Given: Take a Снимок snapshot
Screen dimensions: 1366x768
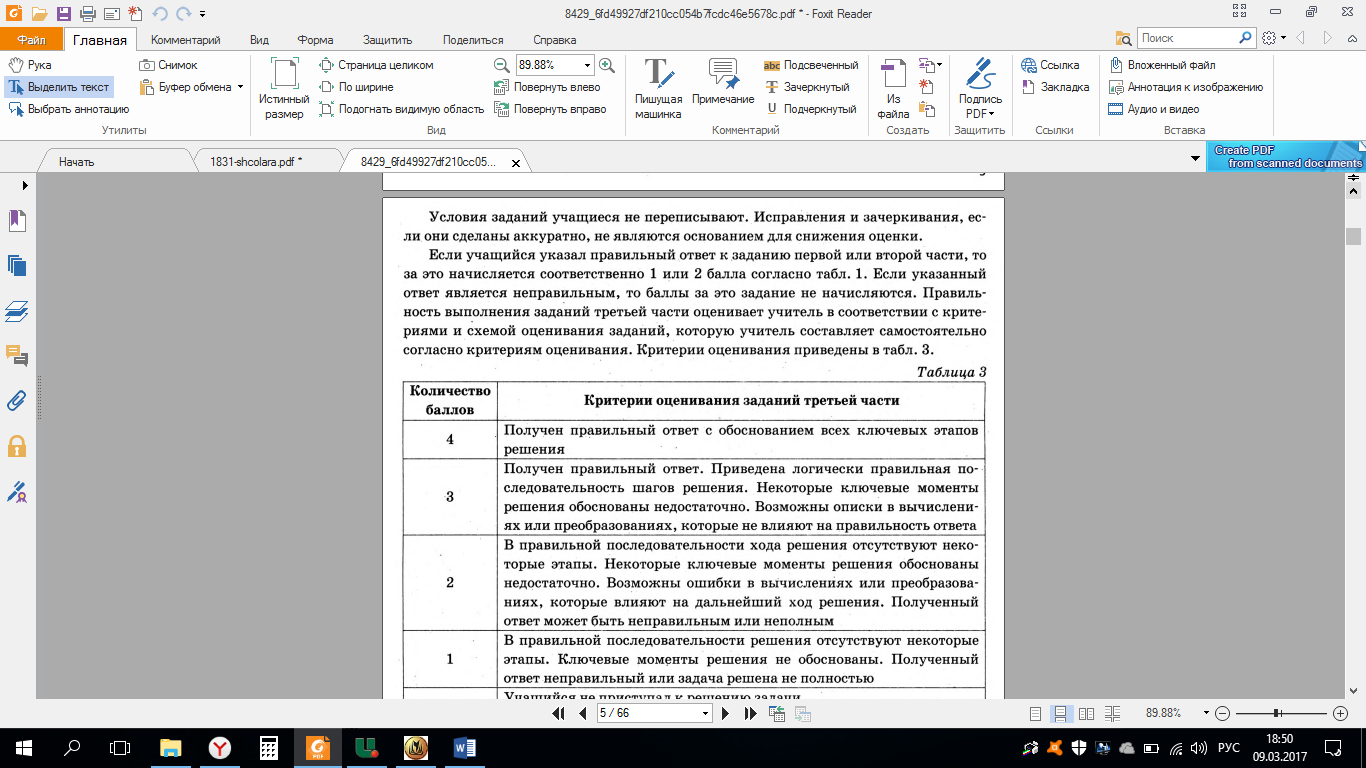Looking at the screenshot, I should pyautogui.click(x=169, y=65).
